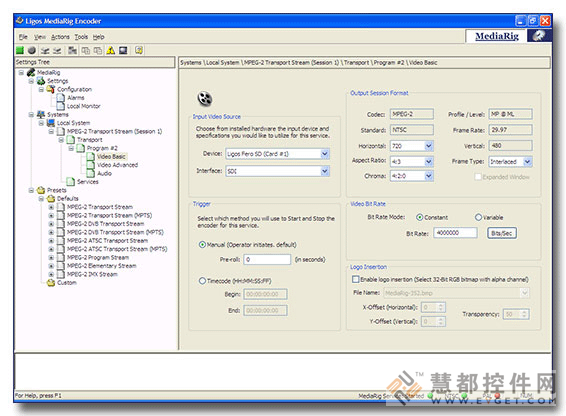Toggle Expanded Window checkbox
The width and height of the screenshot is (566, 416).
[x=478, y=177]
